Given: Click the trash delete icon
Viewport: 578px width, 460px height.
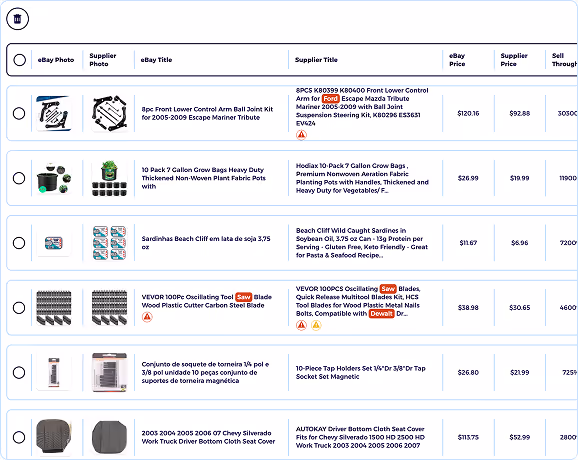Looking at the screenshot, I should [x=17, y=19].
